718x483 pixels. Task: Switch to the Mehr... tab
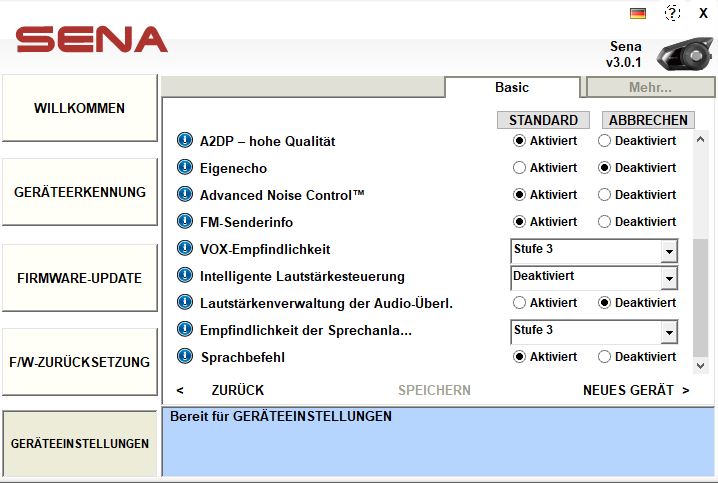click(x=650, y=88)
